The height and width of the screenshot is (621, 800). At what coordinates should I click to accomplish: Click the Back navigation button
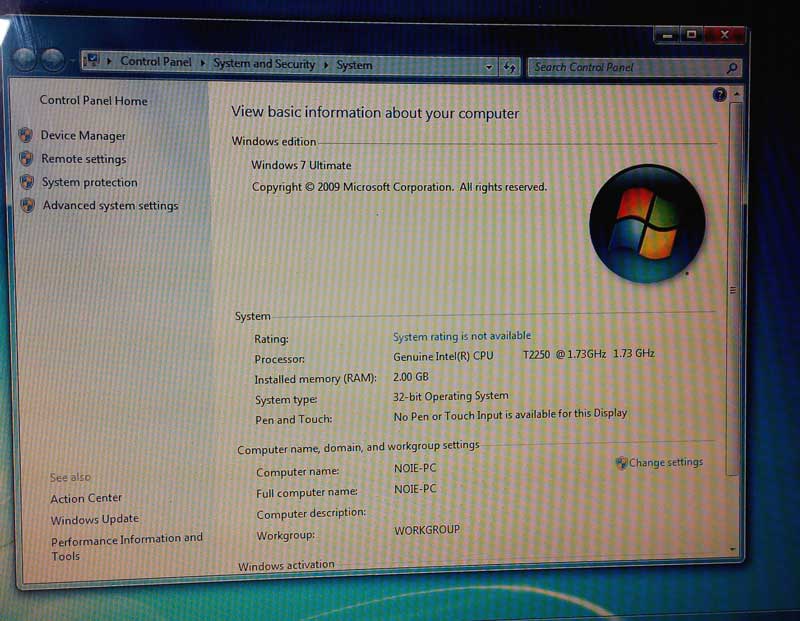[x=24, y=60]
